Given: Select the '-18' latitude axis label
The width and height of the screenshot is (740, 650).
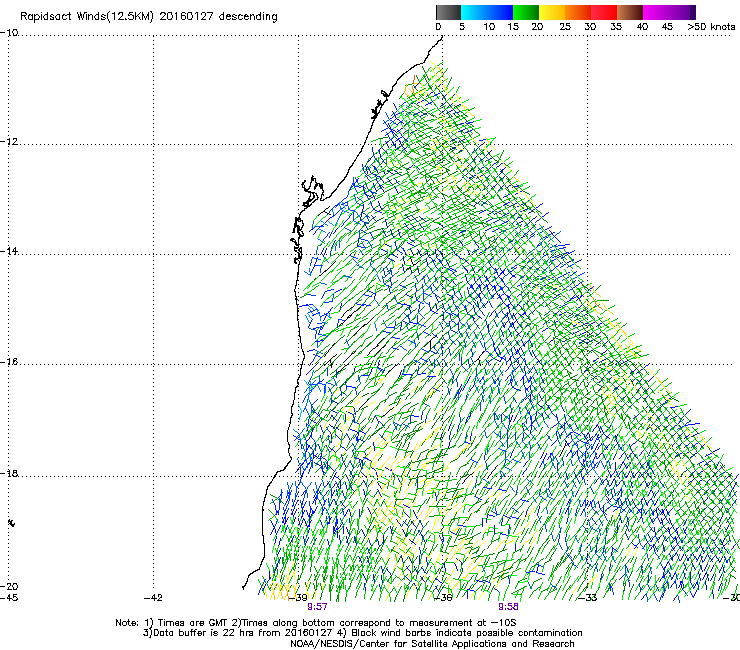Looking at the screenshot, I should coord(9,473).
